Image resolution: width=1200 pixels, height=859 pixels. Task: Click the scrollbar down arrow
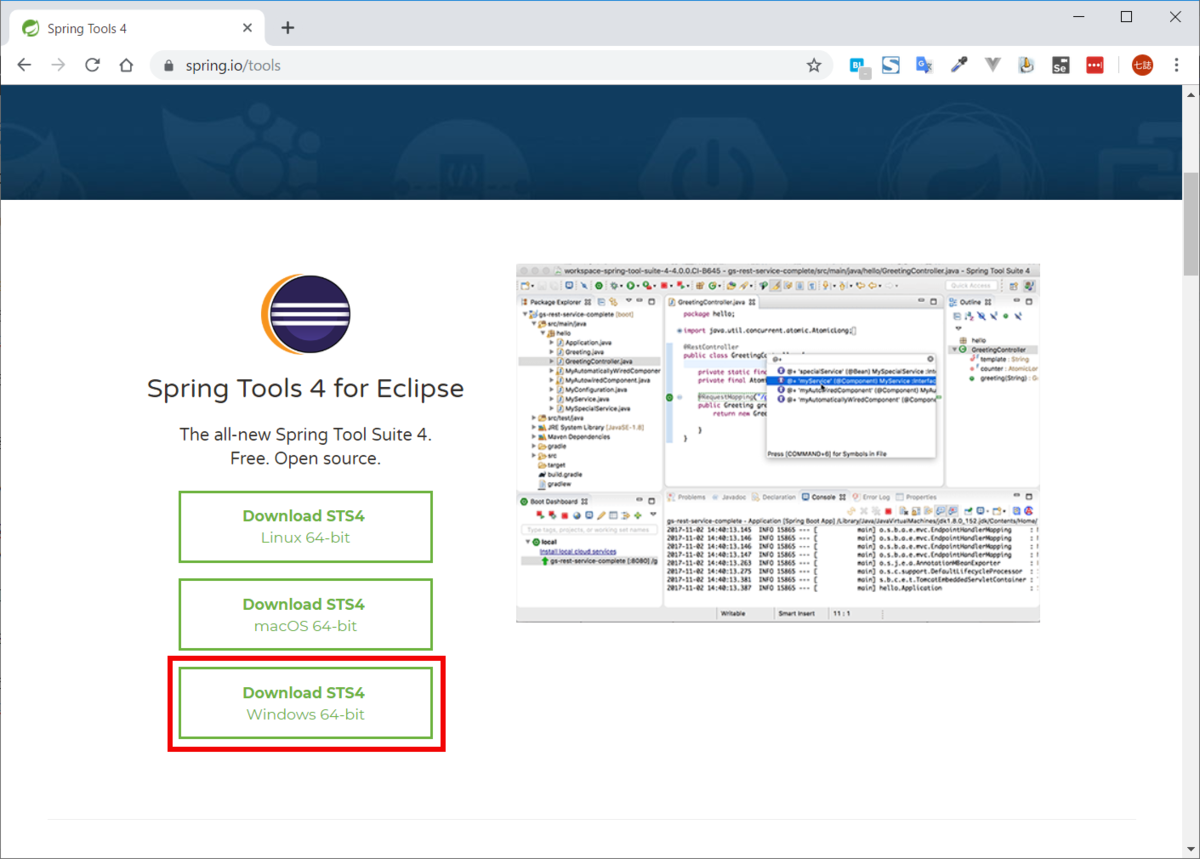[x=1191, y=850]
